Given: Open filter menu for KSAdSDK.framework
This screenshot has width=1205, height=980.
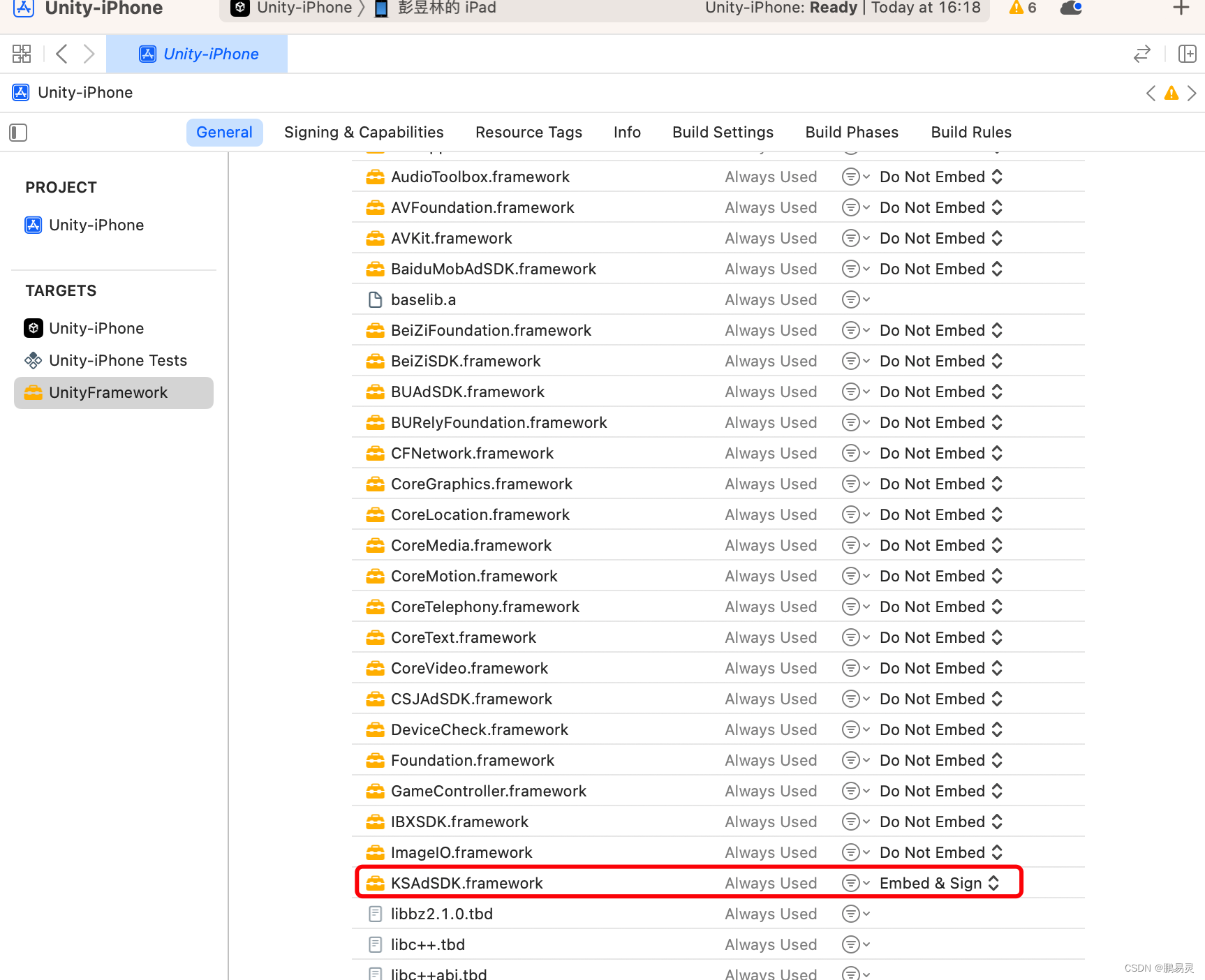Looking at the screenshot, I should (x=855, y=883).
